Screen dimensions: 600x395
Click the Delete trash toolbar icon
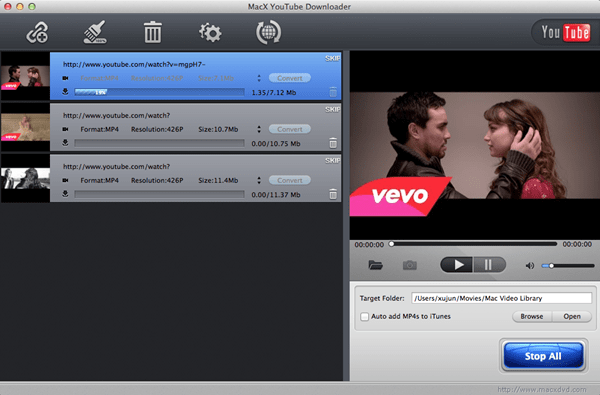[152, 32]
